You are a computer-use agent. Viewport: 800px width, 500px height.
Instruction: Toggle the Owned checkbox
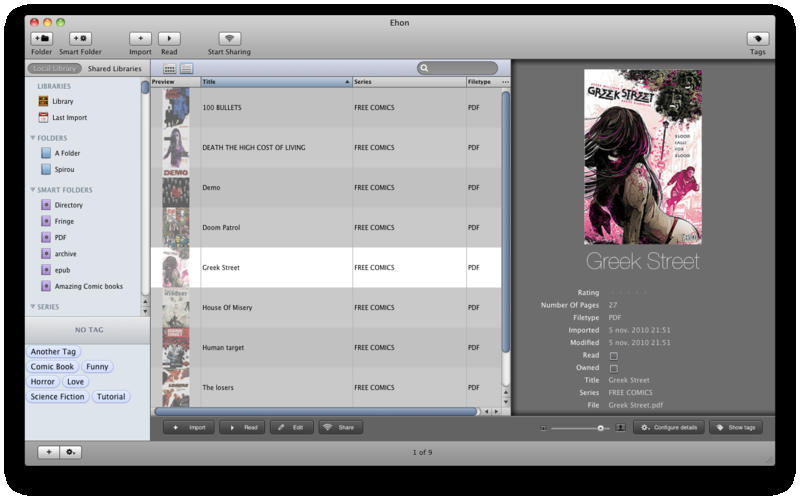pos(614,368)
